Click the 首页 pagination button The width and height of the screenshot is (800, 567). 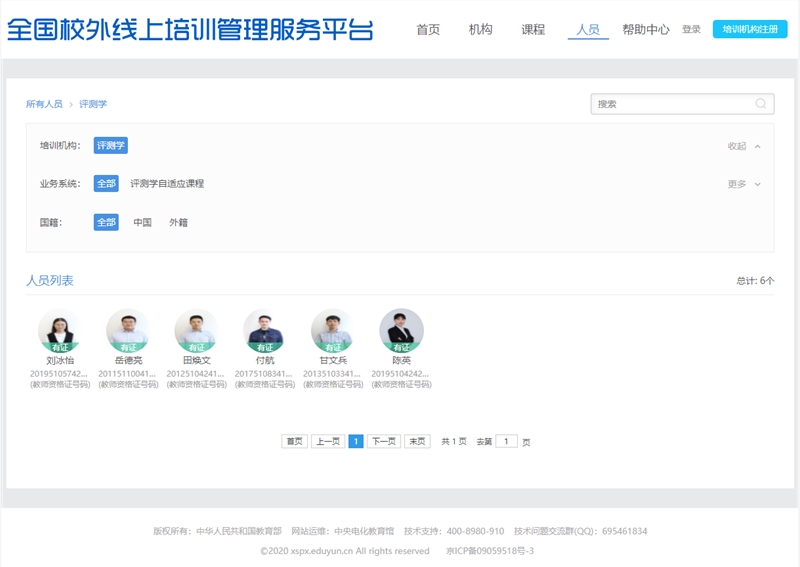[294, 441]
